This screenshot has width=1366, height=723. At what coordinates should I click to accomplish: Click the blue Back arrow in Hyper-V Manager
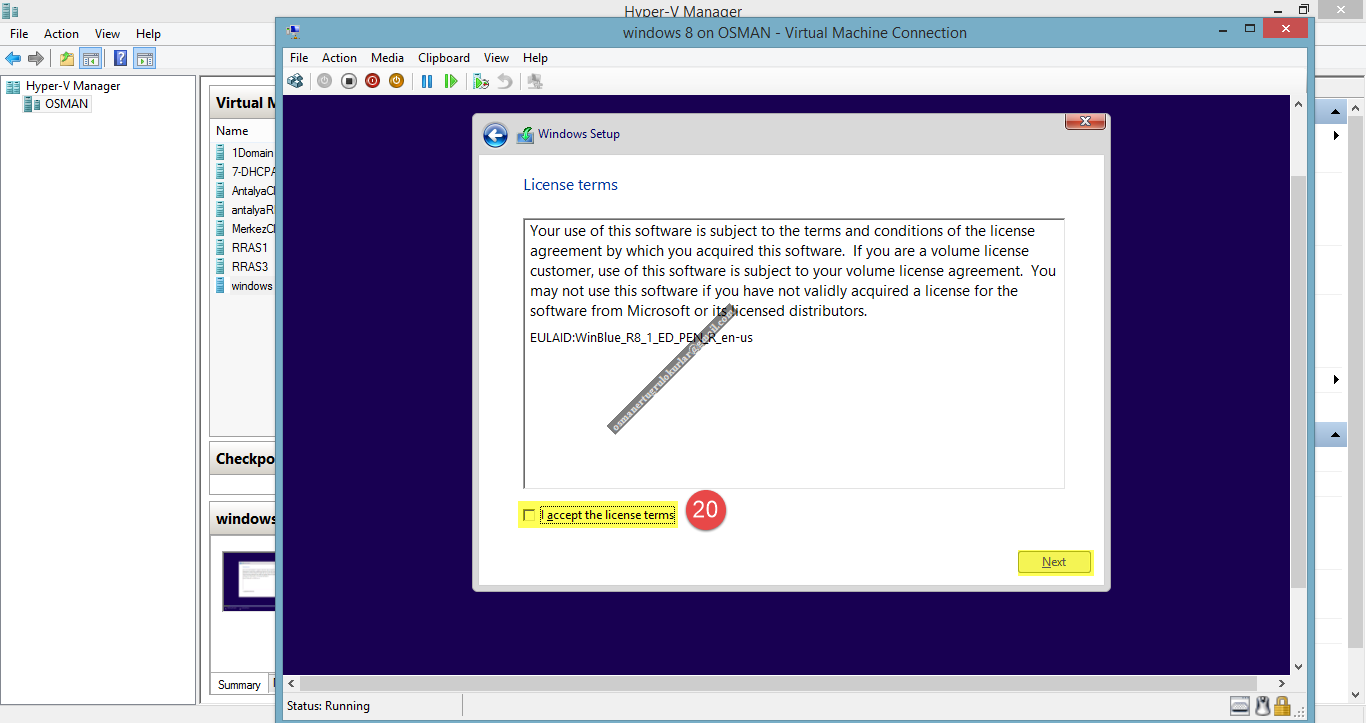coord(13,58)
